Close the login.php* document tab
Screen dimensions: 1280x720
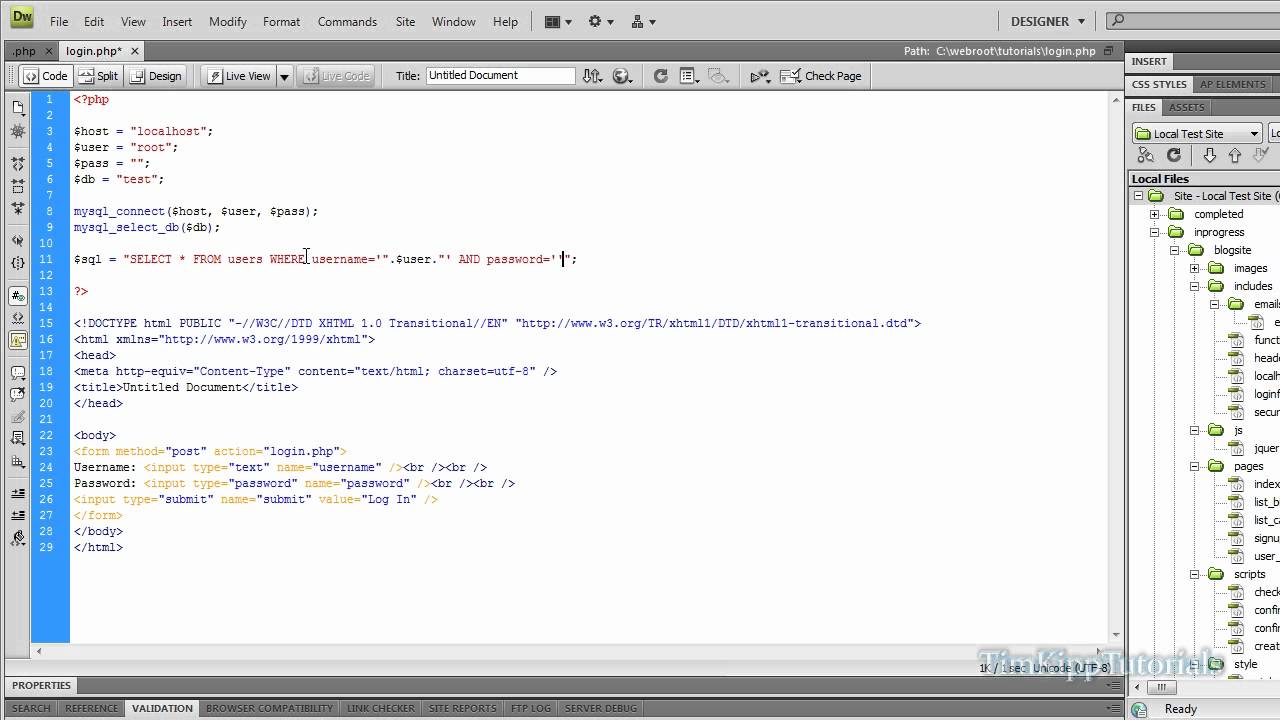135,51
